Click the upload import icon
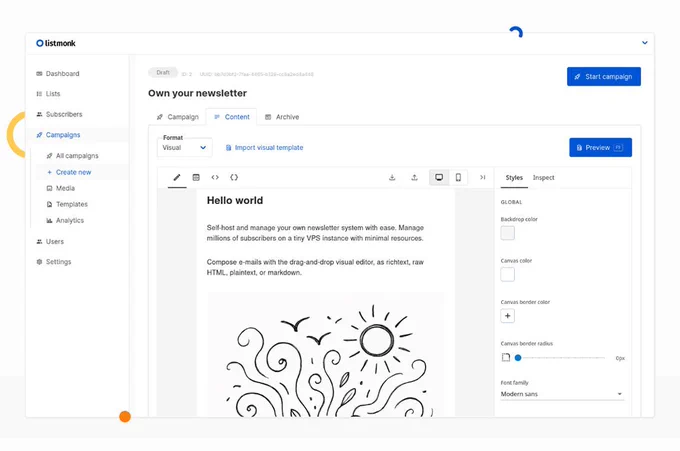 [415, 177]
